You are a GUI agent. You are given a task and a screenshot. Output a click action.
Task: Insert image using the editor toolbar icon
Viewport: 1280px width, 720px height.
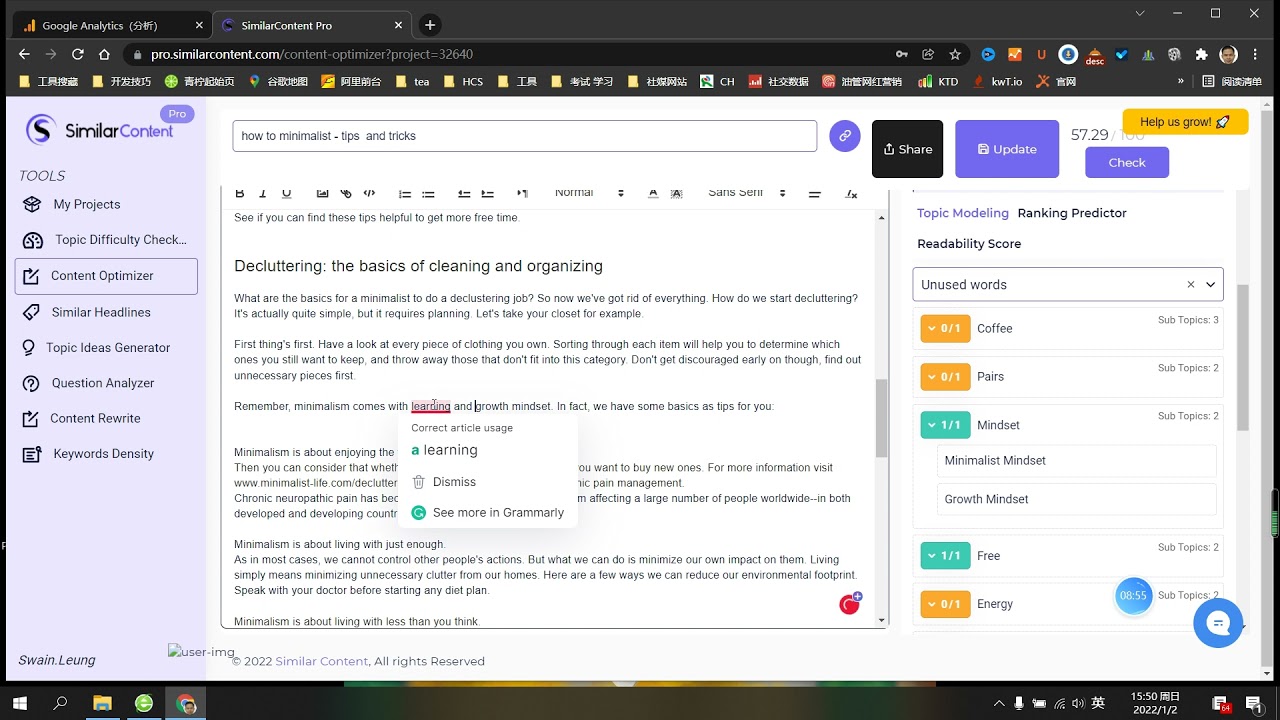point(322,193)
